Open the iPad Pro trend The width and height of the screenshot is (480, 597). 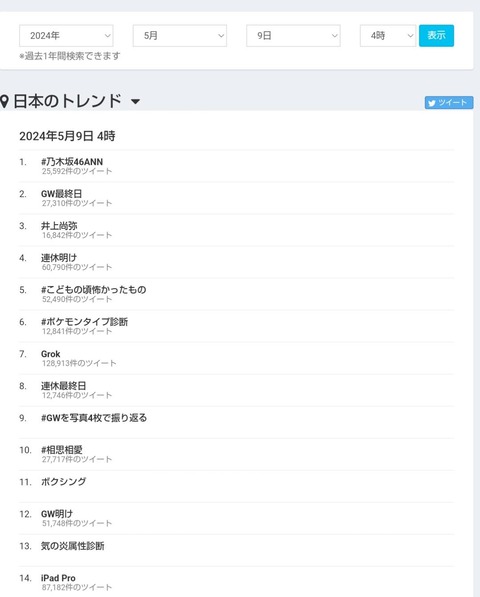coord(58,578)
